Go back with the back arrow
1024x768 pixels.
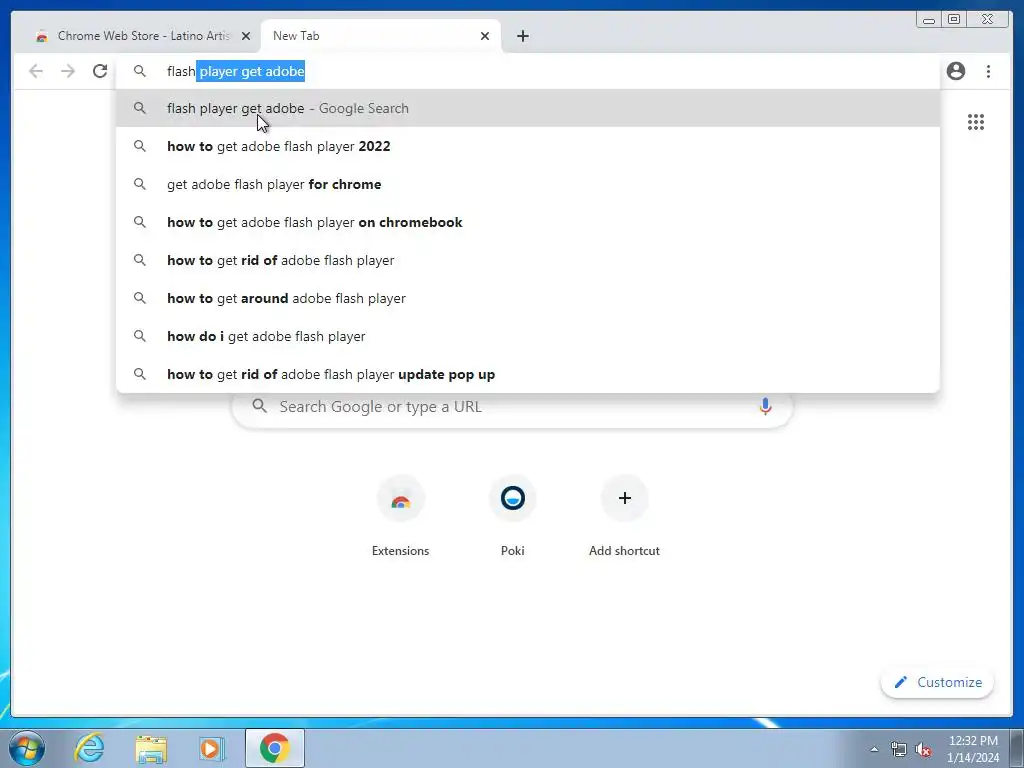tap(36, 71)
